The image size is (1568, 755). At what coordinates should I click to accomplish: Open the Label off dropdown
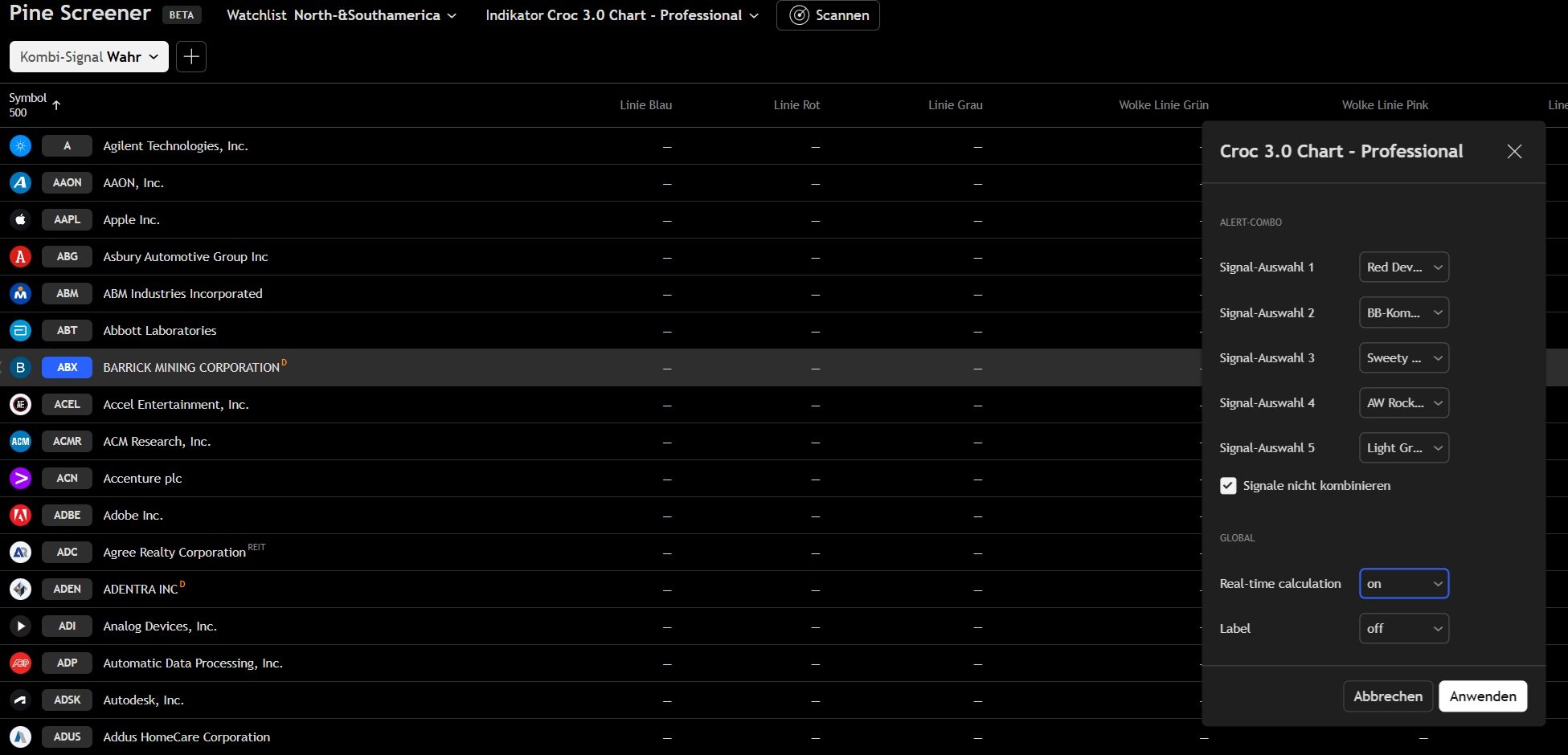(x=1403, y=628)
